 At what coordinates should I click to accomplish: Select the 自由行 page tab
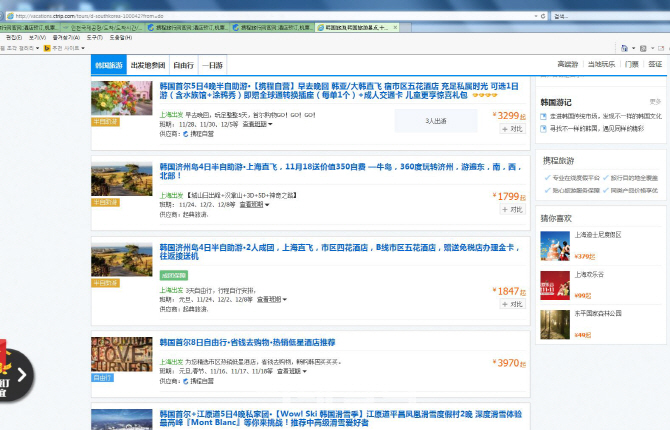[184, 65]
